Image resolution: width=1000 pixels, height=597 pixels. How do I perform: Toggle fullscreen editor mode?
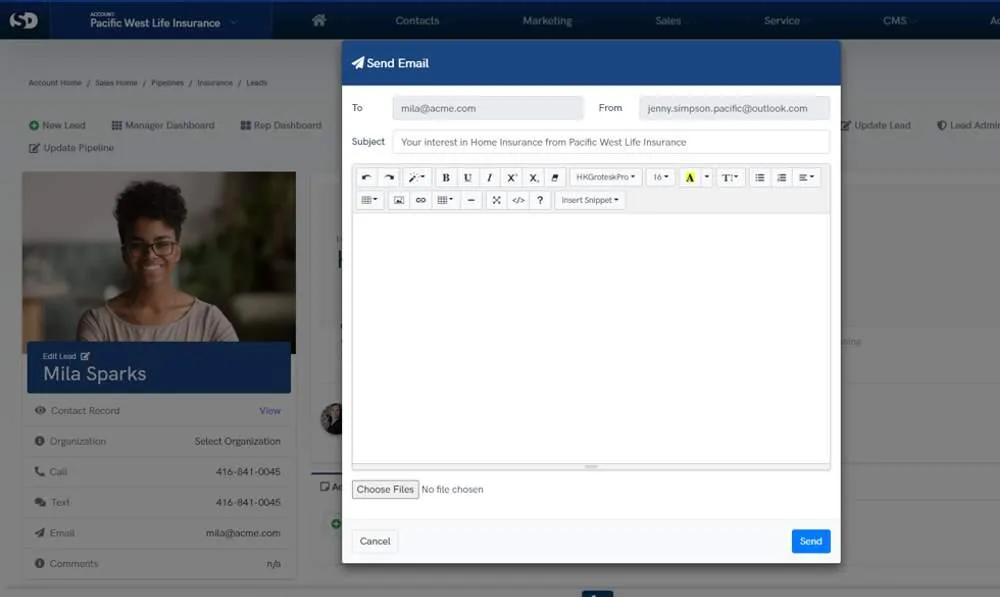tap(496, 200)
